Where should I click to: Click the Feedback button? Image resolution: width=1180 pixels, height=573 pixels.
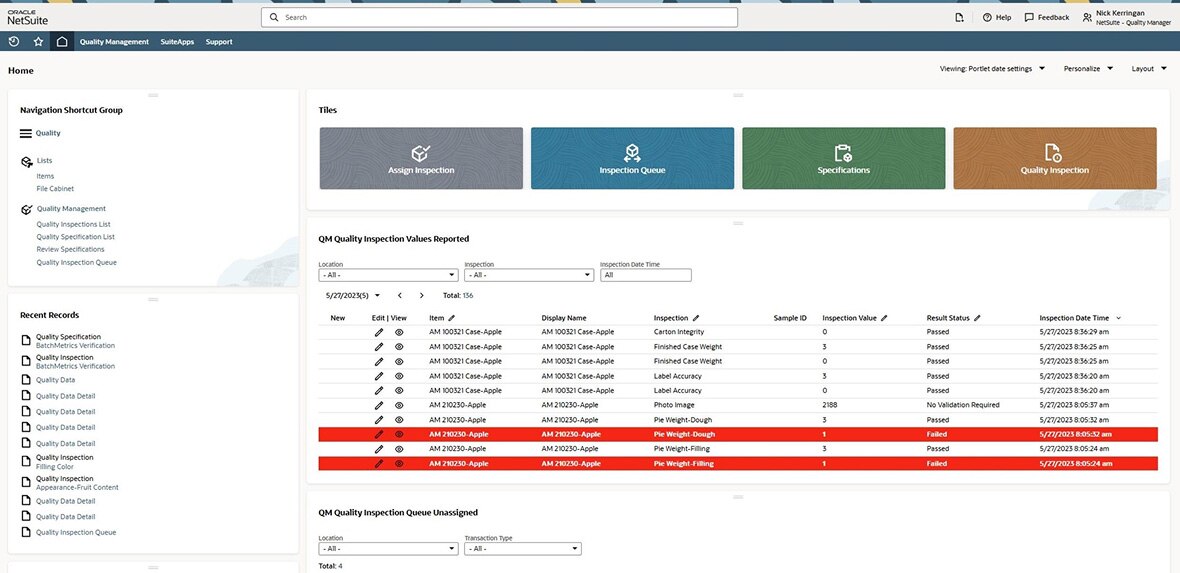1046,17
